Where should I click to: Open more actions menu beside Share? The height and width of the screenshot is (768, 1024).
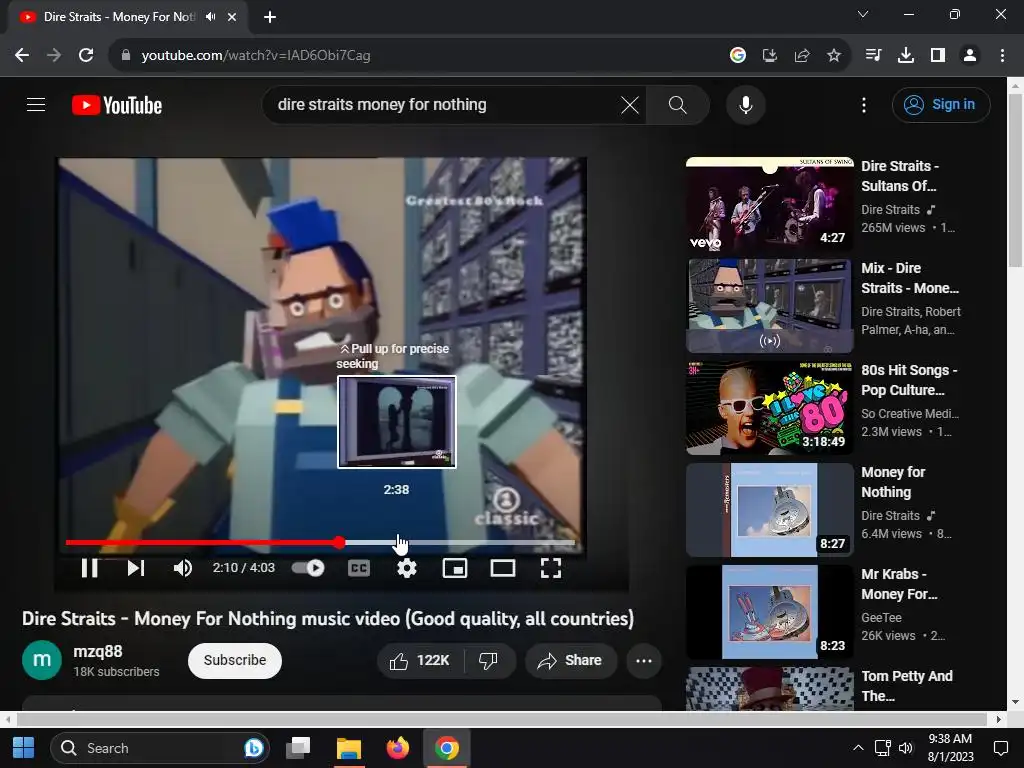coord(644,660)
